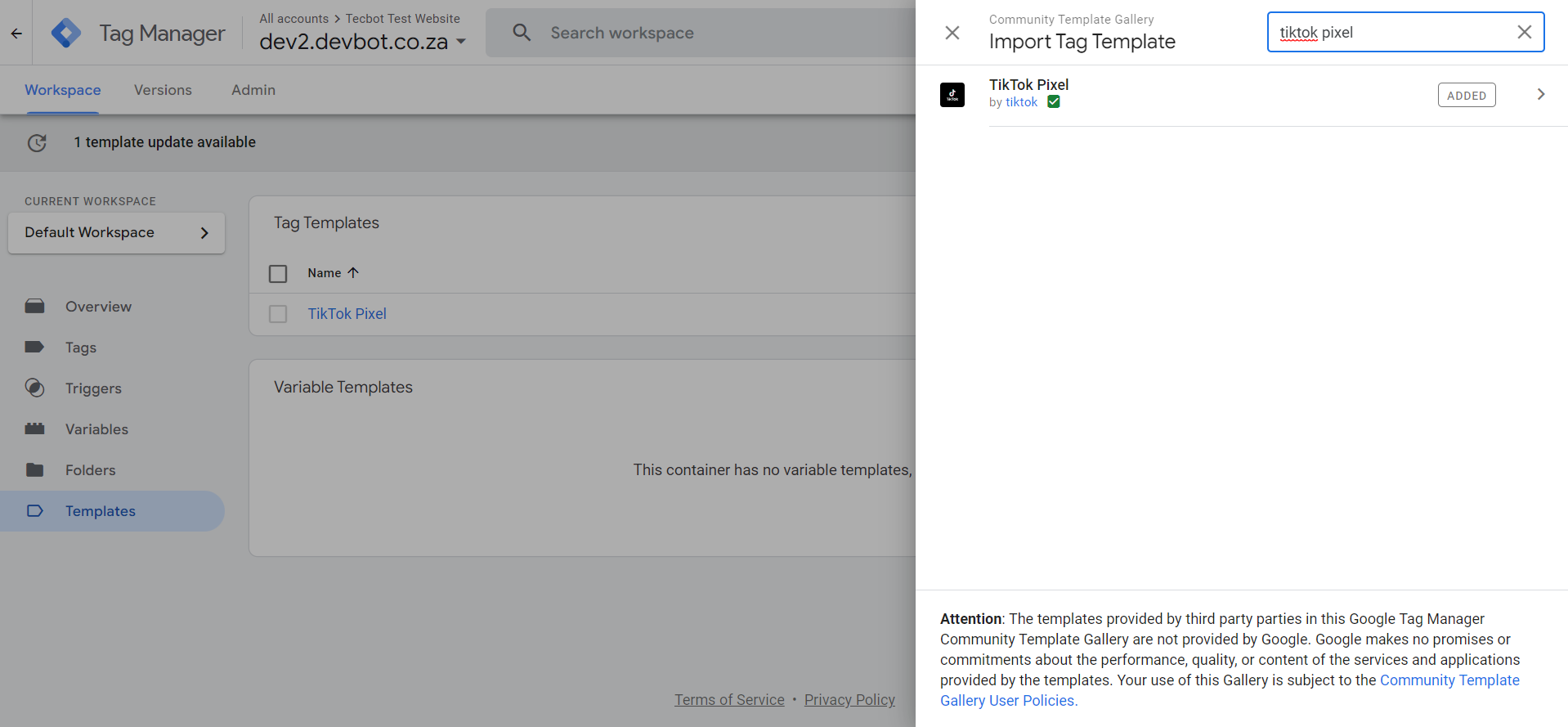Screen dimensions: 1568x727
Task: Switch to the Versions tab
Action: click(x=163, y=90)
